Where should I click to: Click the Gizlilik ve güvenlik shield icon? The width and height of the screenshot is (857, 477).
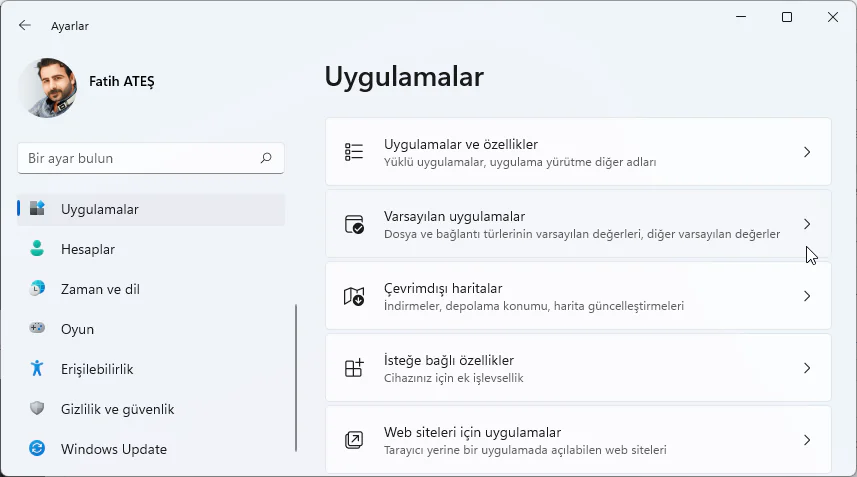coord(37,409)
